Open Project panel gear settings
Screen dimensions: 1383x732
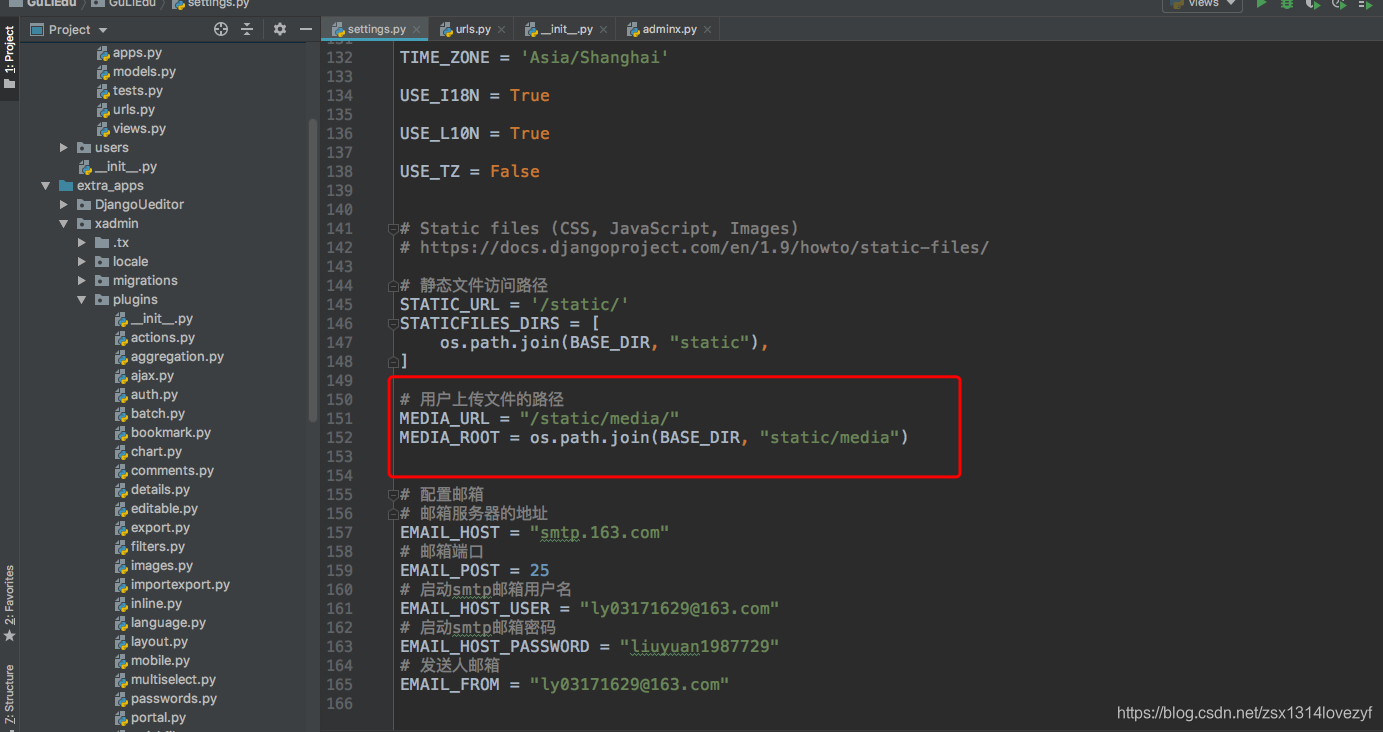coord(280,30)
